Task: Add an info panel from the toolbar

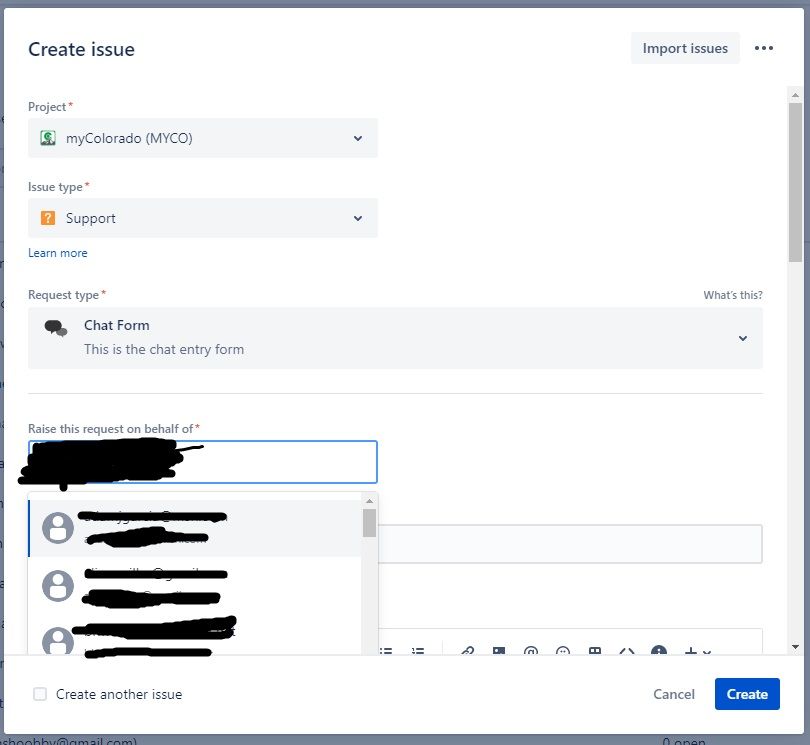Action: click(659, 651)
